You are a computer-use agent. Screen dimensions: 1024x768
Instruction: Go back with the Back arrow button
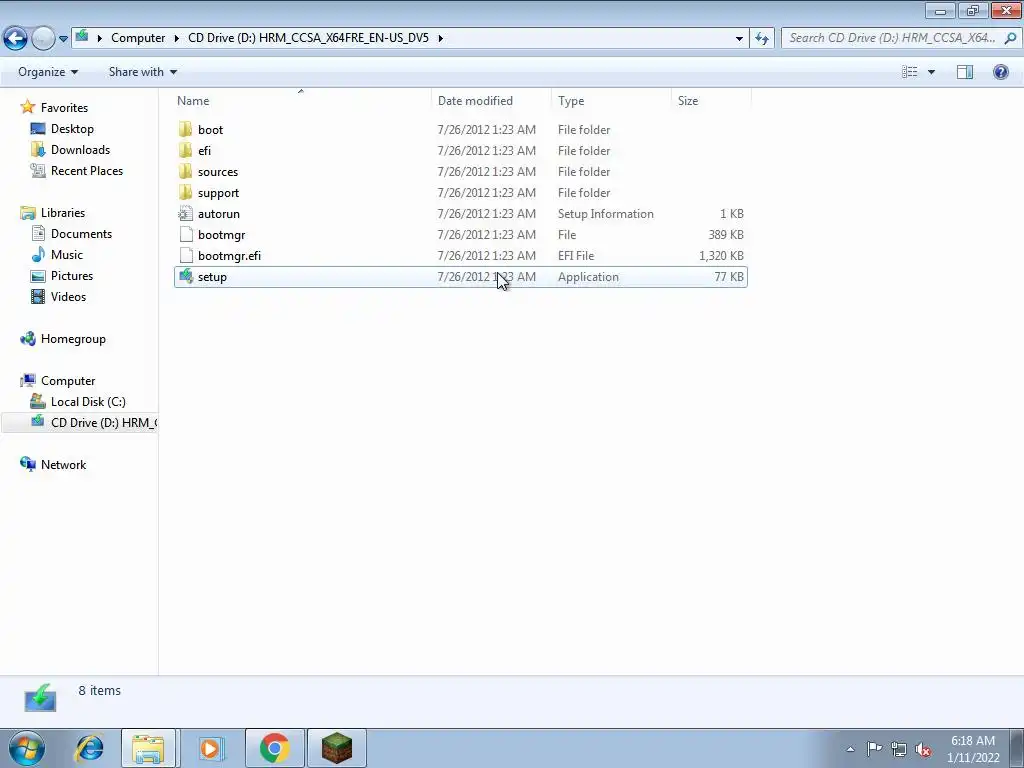pyautogui.click(x=16, y=38)
